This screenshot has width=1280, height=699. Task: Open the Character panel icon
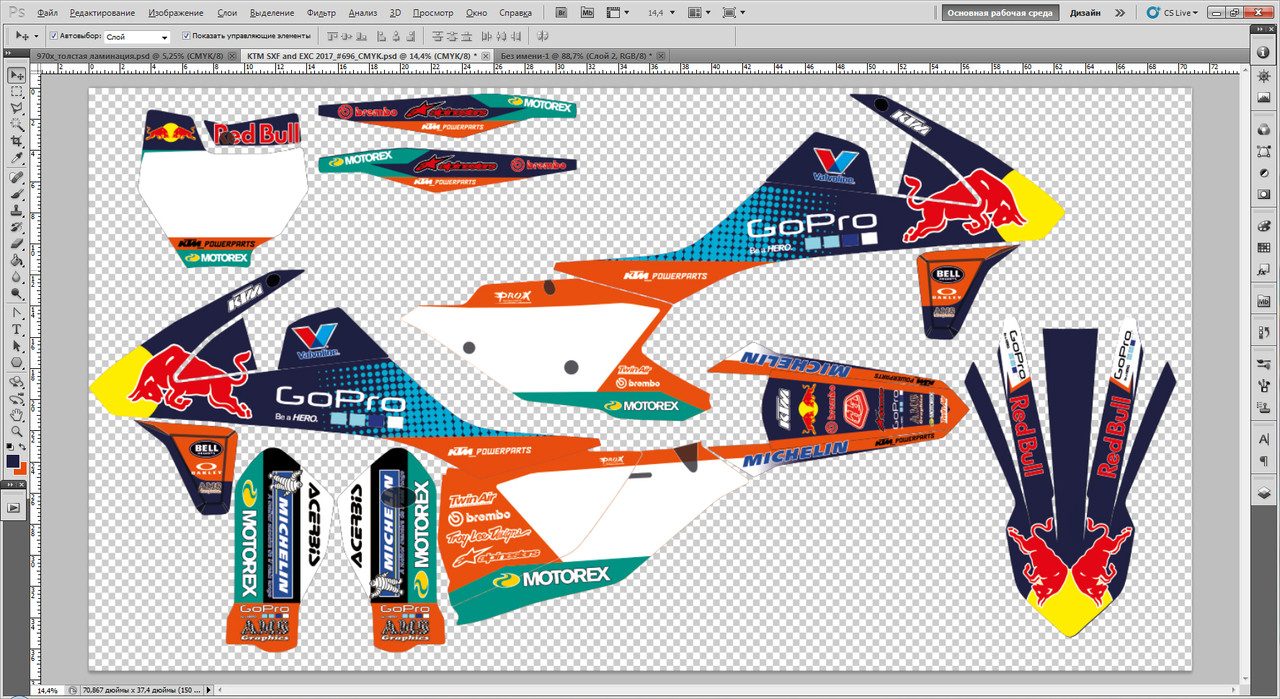[x=1263, y=439]
